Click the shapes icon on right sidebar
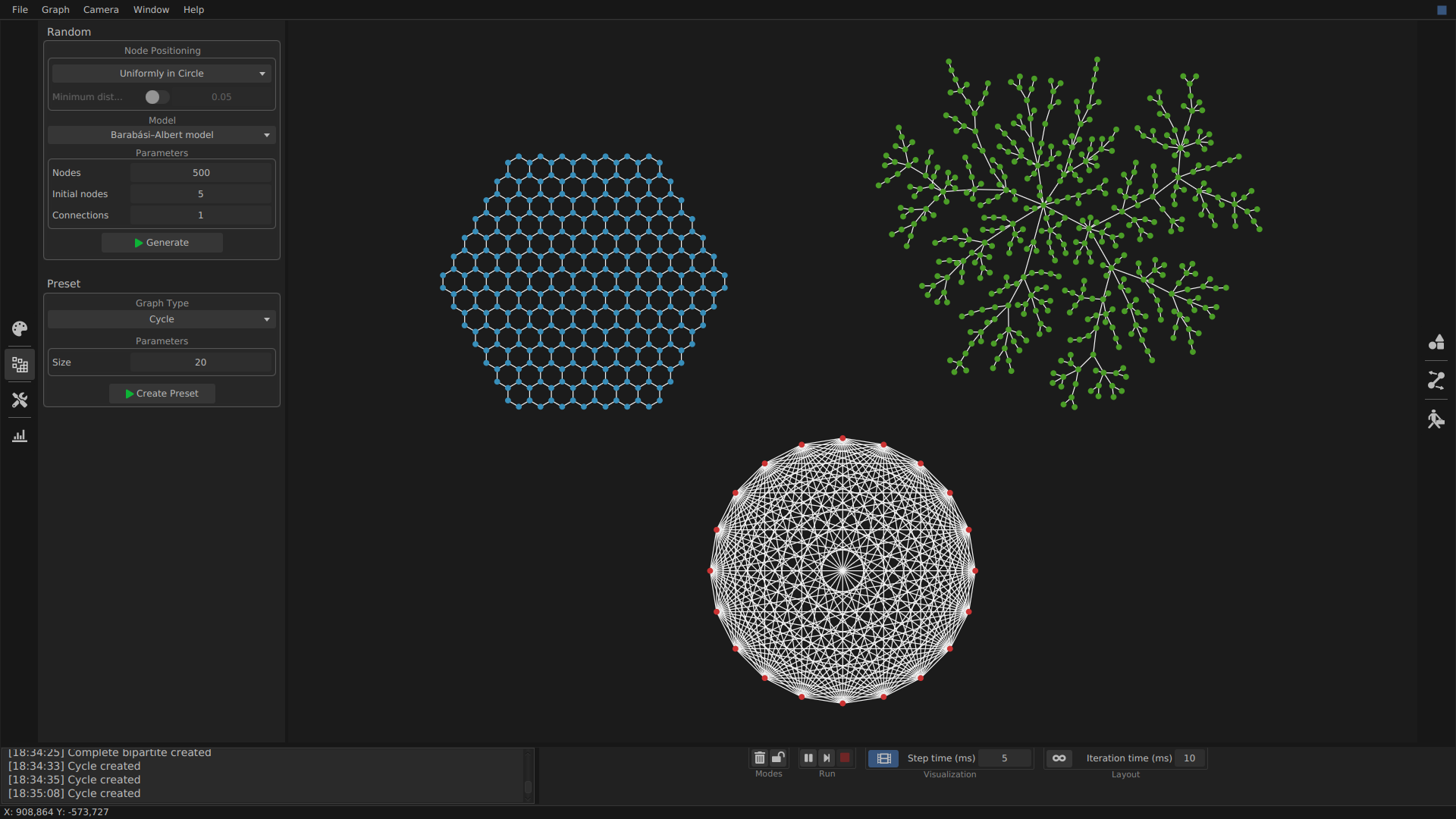 click(x=1436, y=342)
